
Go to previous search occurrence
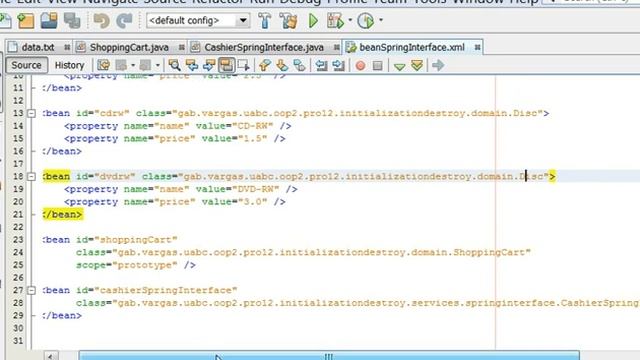[x=191, y=65]
